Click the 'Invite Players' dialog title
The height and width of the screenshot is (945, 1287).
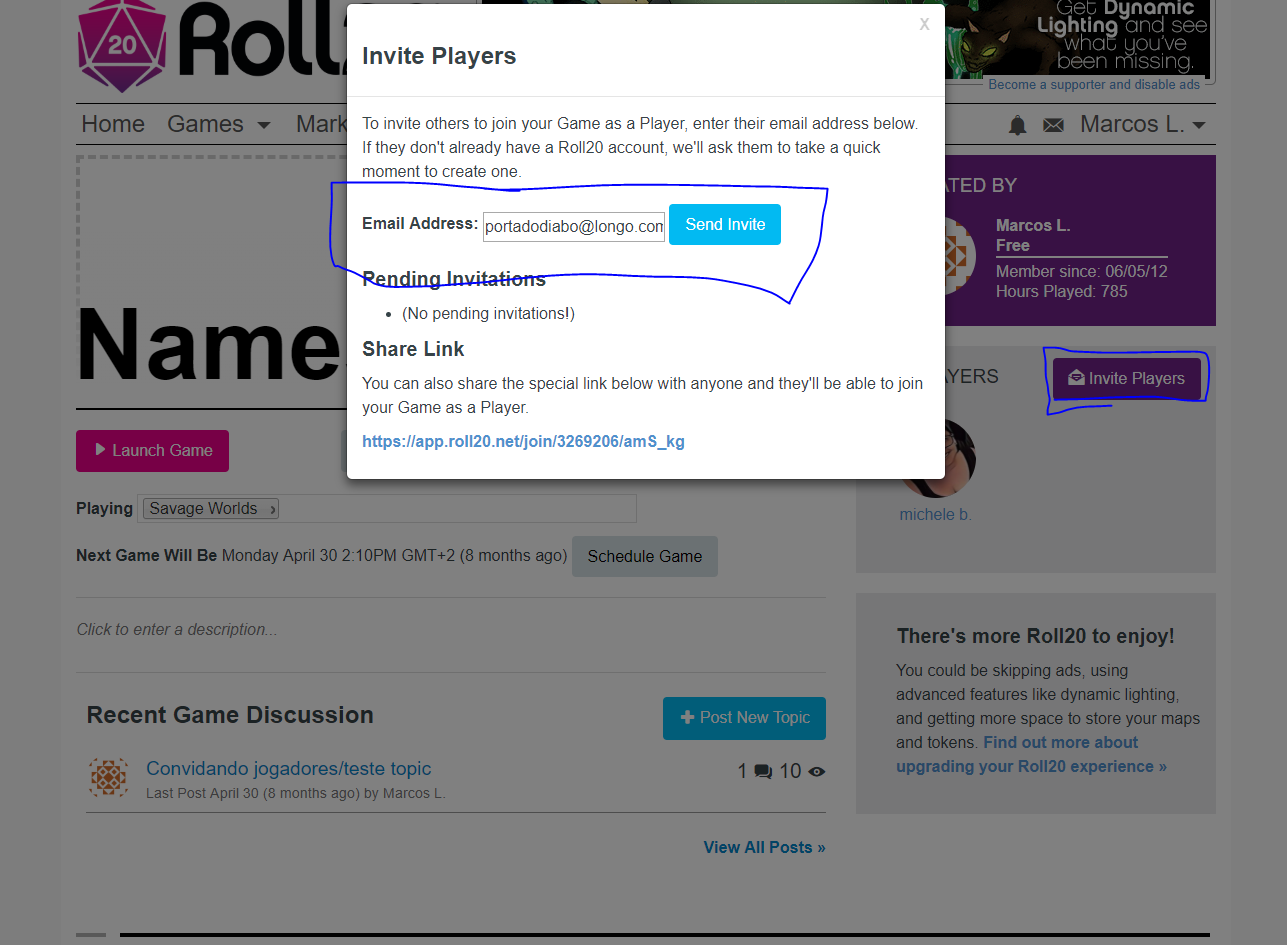click(x=439, y=56)
